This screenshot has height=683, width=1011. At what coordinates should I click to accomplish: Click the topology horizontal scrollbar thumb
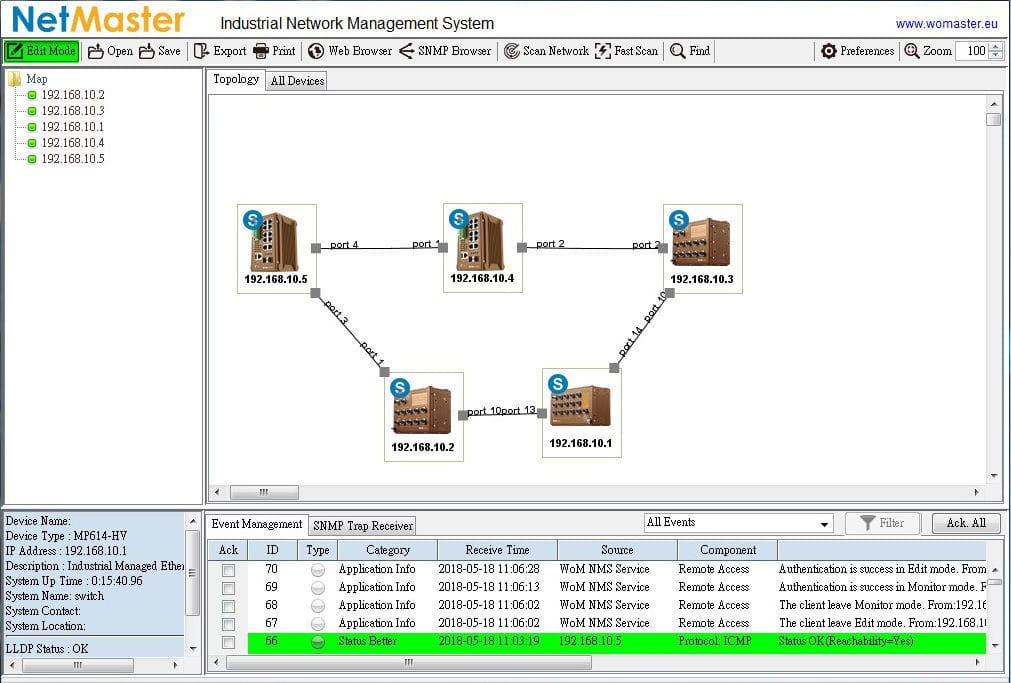coord(264,492)
